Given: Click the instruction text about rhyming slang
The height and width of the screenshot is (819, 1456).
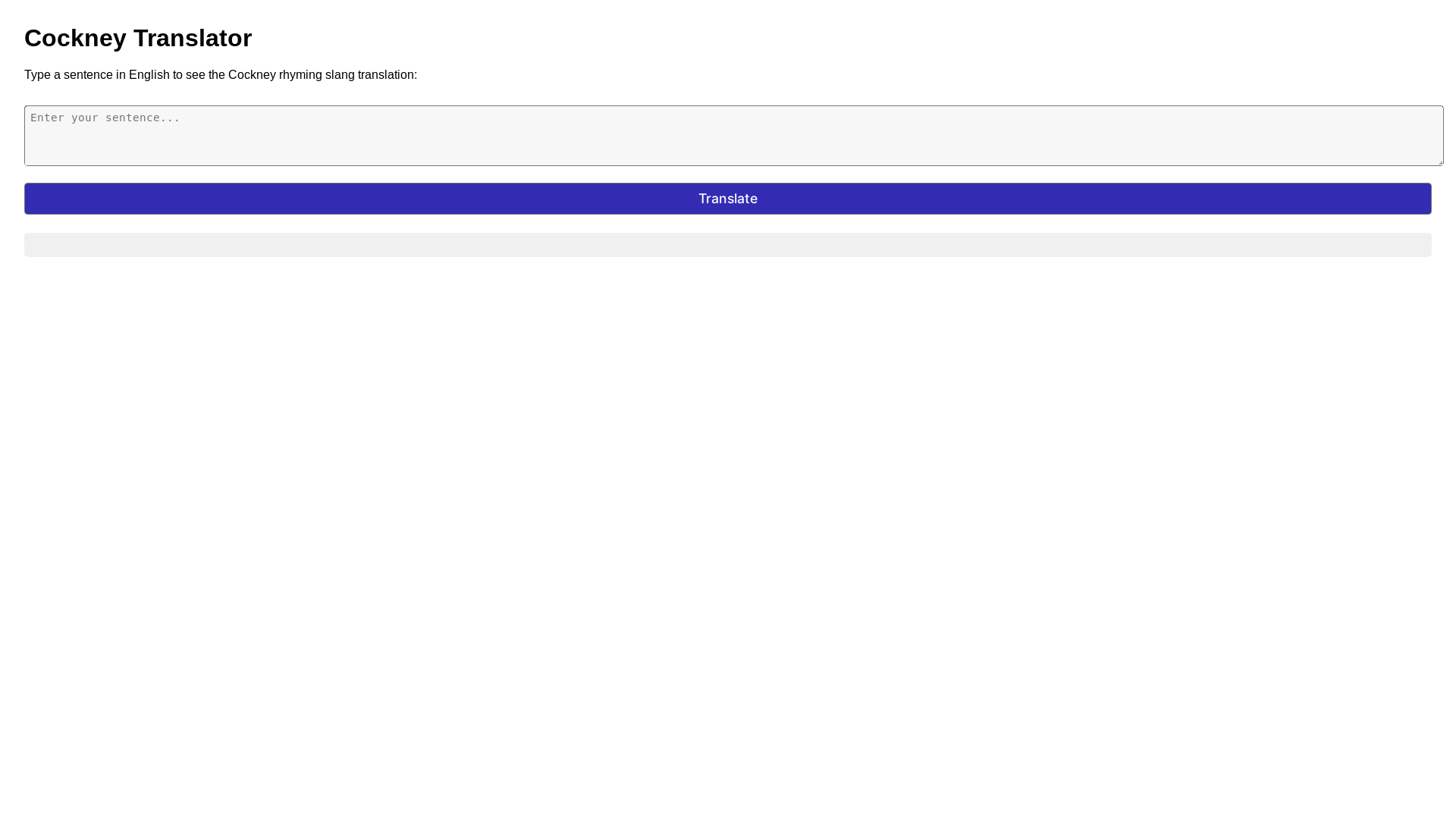Looking at the screenshot, I should point(221,74).
